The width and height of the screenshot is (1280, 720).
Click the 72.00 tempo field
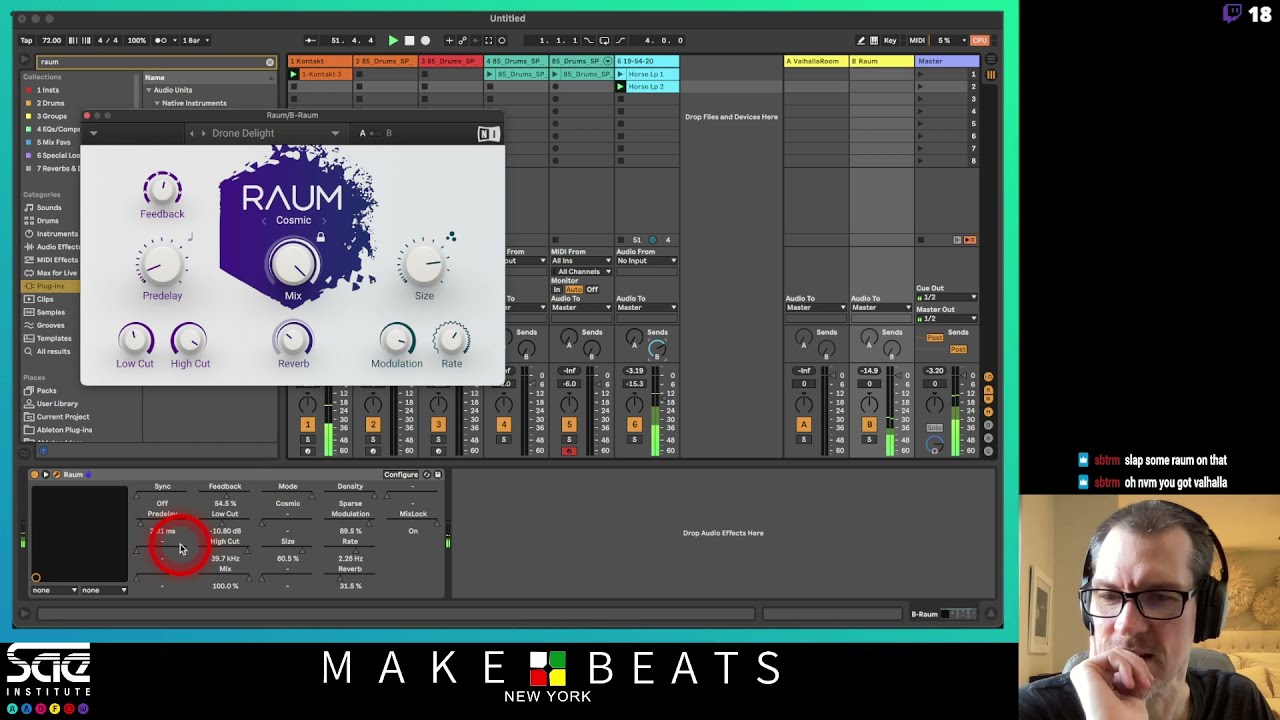tap(51, 41)
